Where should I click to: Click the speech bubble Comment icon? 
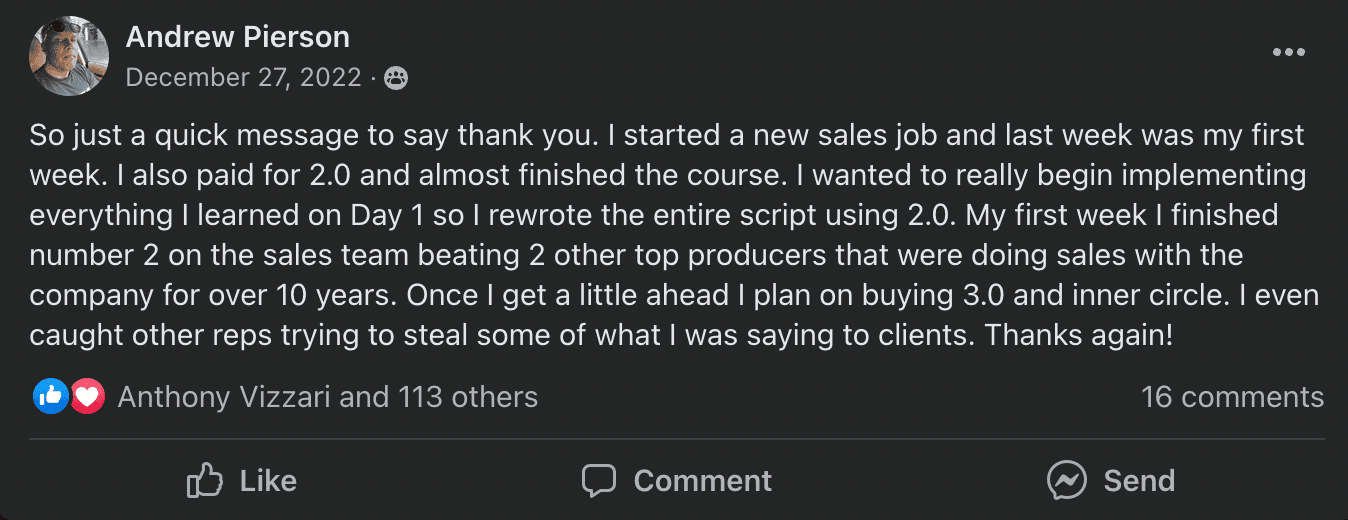pos(599,481)
